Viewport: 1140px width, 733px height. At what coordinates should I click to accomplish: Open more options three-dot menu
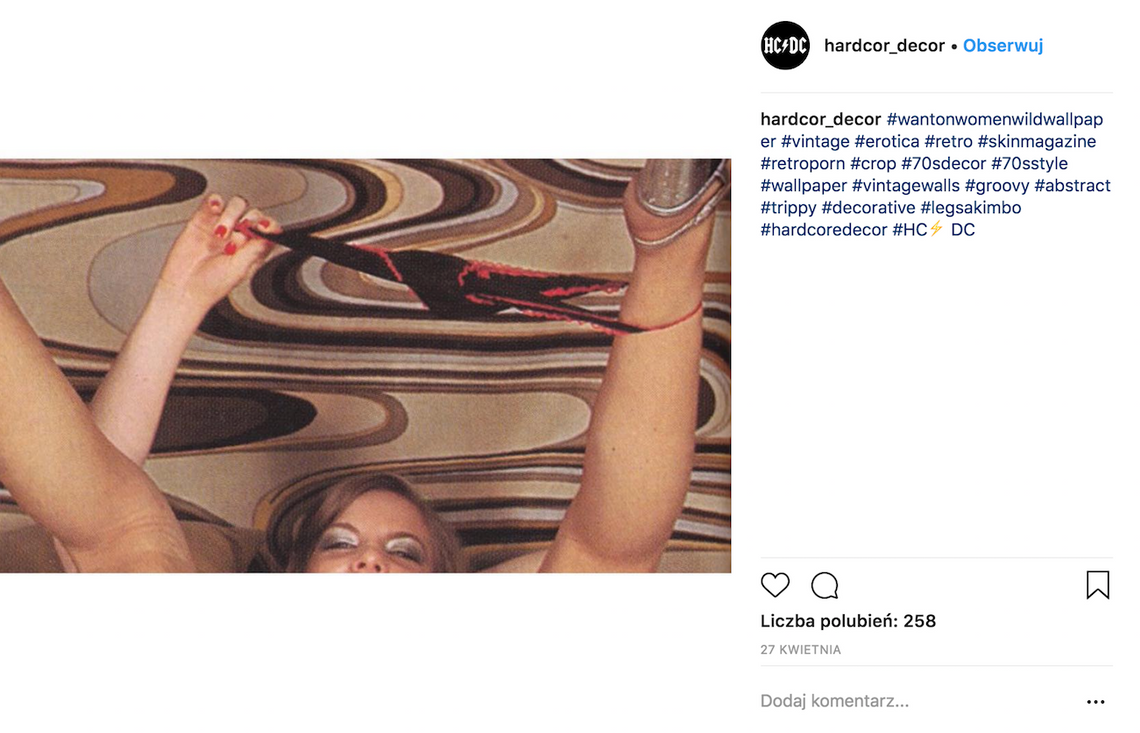click(1096, 702)
